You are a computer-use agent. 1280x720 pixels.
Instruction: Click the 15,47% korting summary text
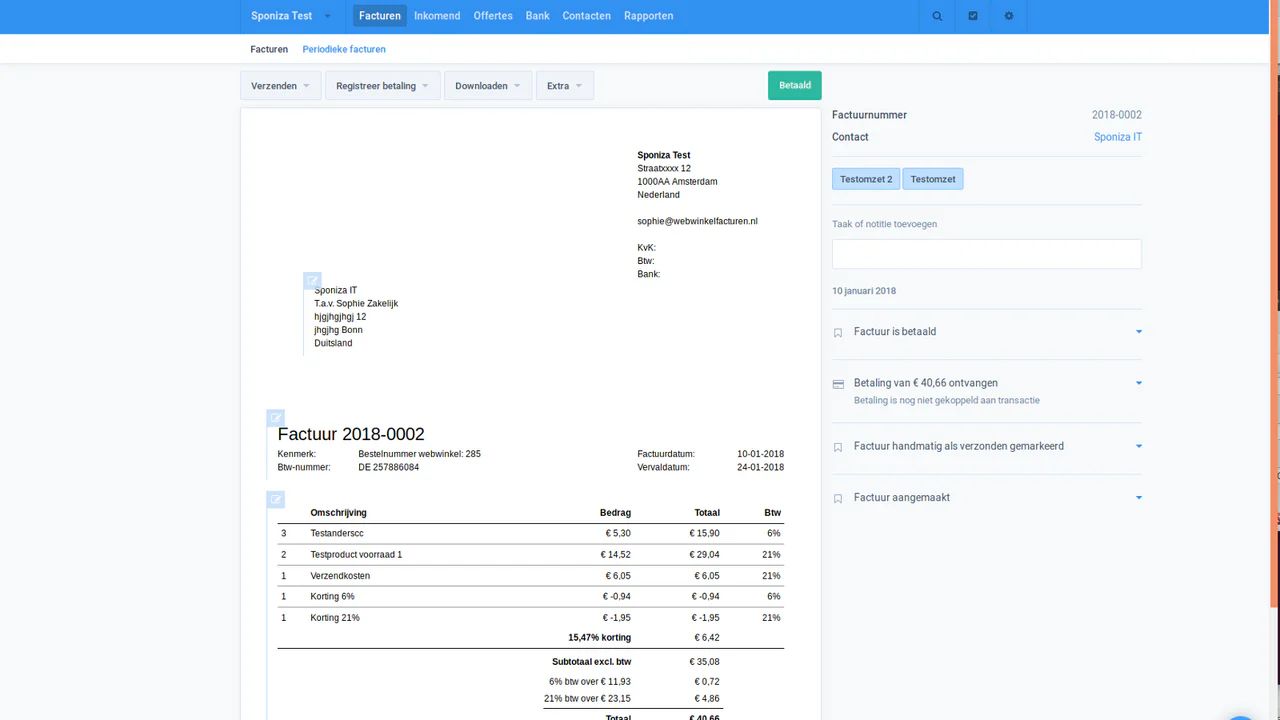coord(599,637)
